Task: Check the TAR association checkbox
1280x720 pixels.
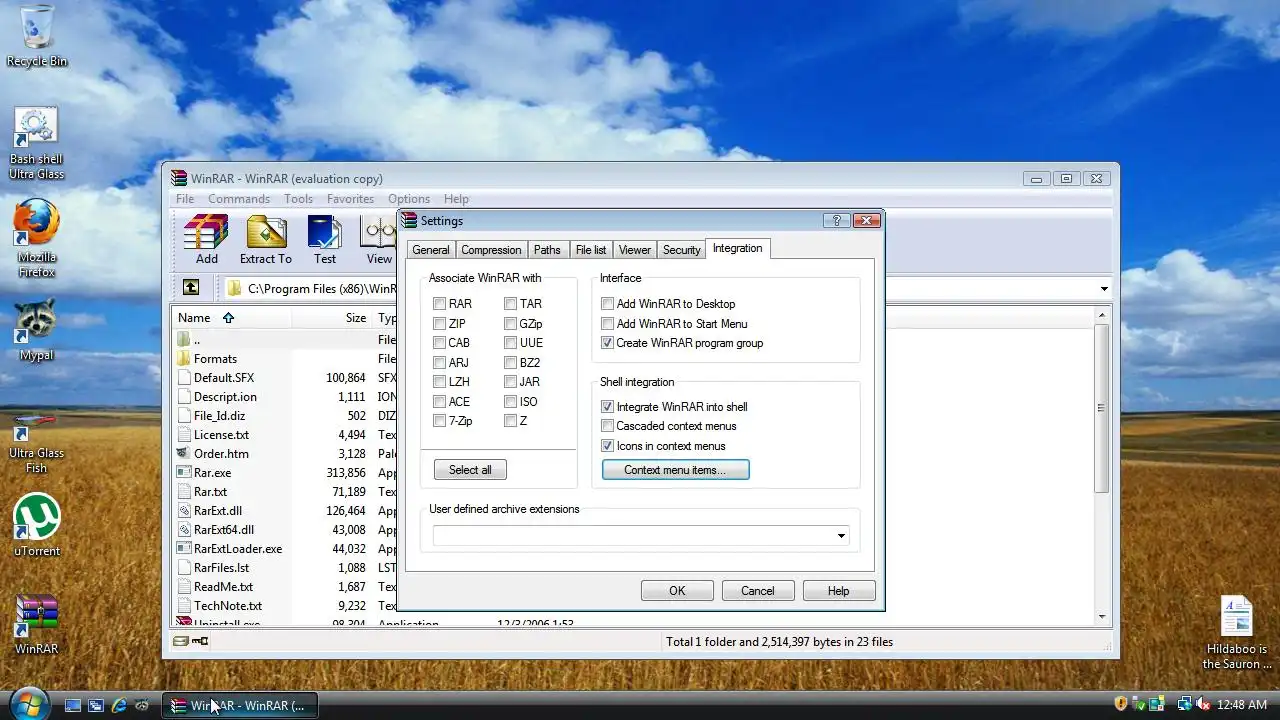Action: [510, 304]
